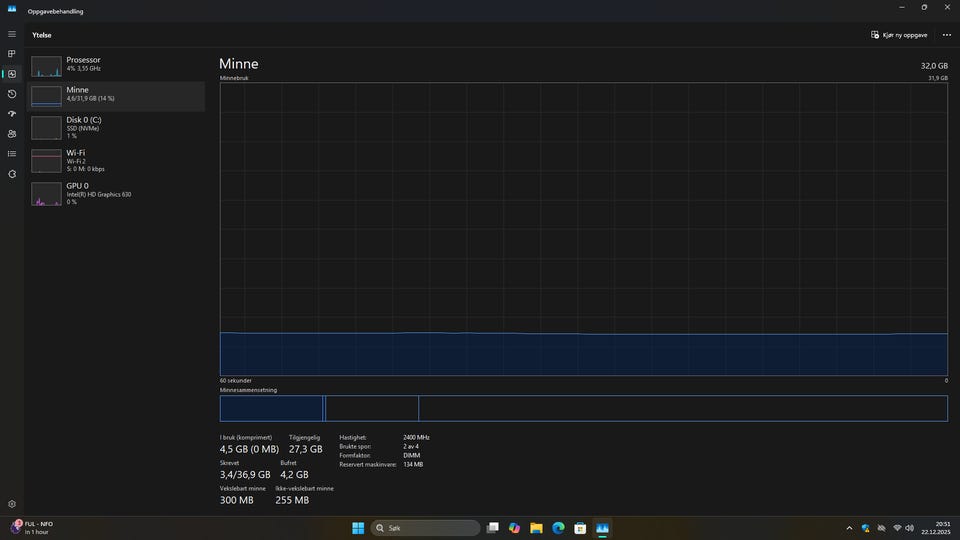Open the three-dot more options menu
The width and height of the screenshot is (960, 540).
click(946, 35)
